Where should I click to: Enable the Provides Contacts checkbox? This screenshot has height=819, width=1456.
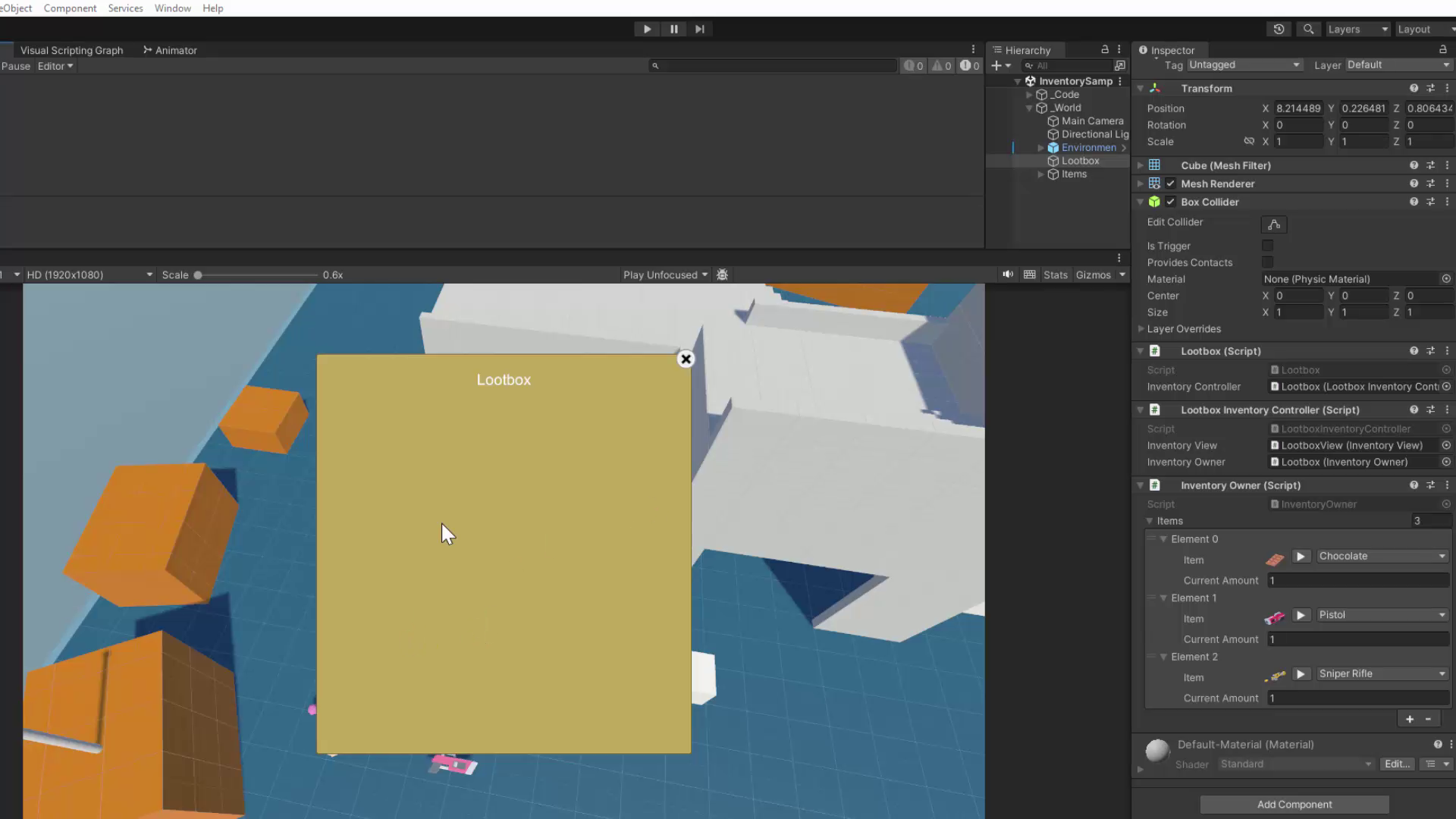1268,262
